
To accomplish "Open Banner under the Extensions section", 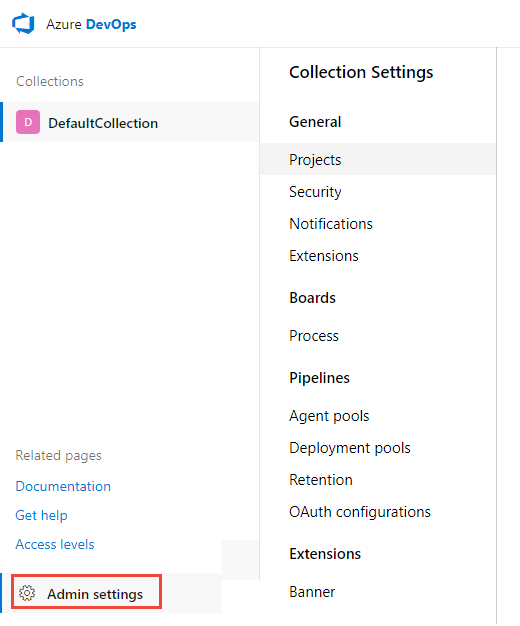I will point(312,592).
